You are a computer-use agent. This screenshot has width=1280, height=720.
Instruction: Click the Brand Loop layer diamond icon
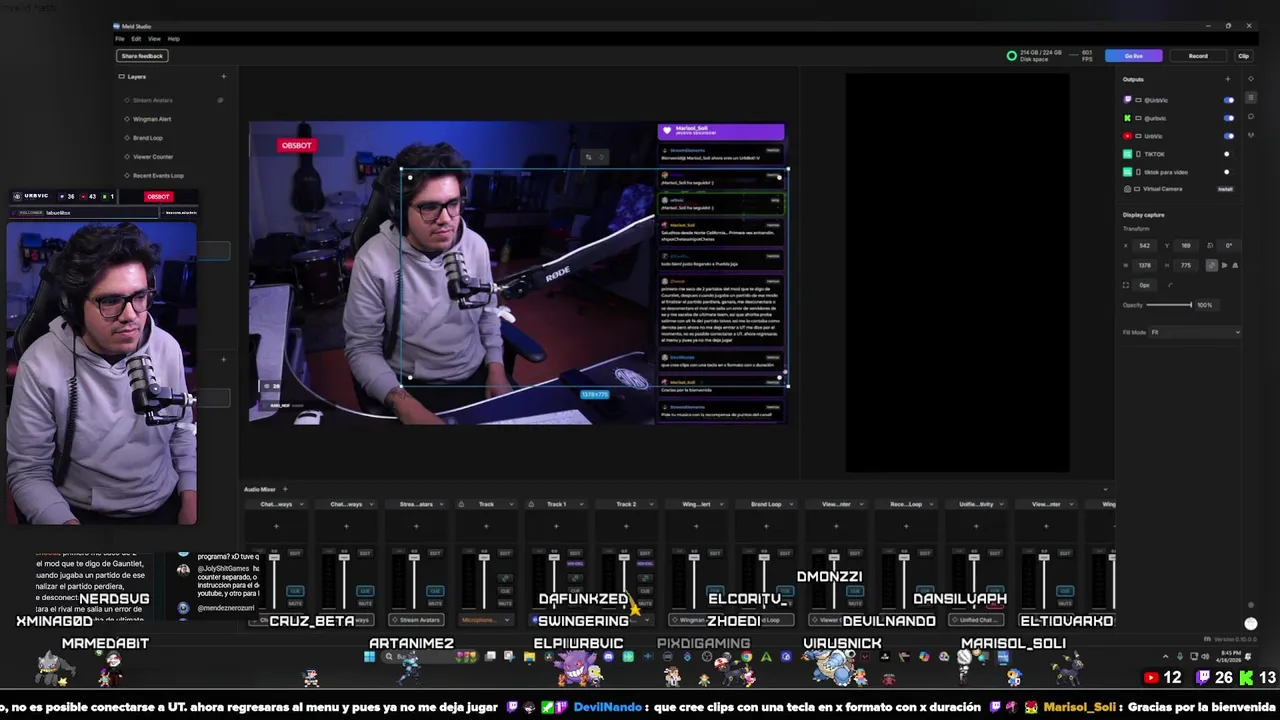coord(127,138)
